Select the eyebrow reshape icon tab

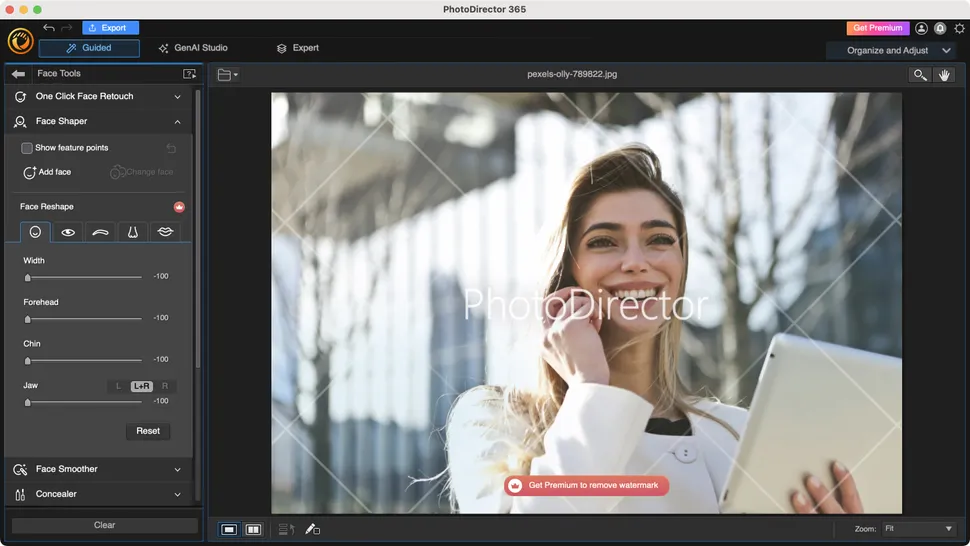[100, 232]
